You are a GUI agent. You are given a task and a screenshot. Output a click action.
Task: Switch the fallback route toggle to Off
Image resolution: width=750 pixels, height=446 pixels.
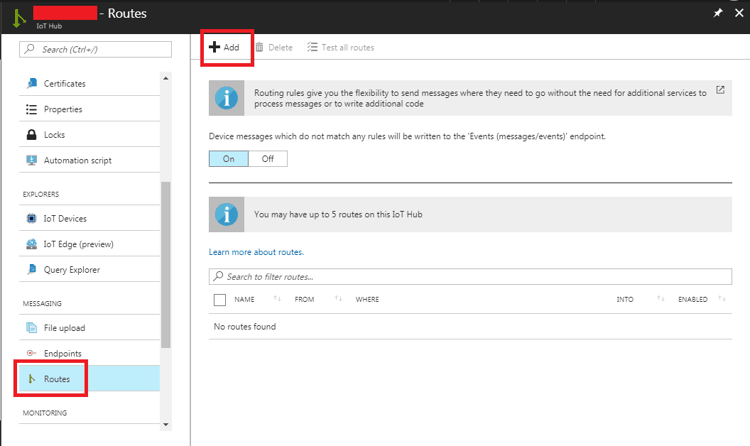[x=267, y=159]
